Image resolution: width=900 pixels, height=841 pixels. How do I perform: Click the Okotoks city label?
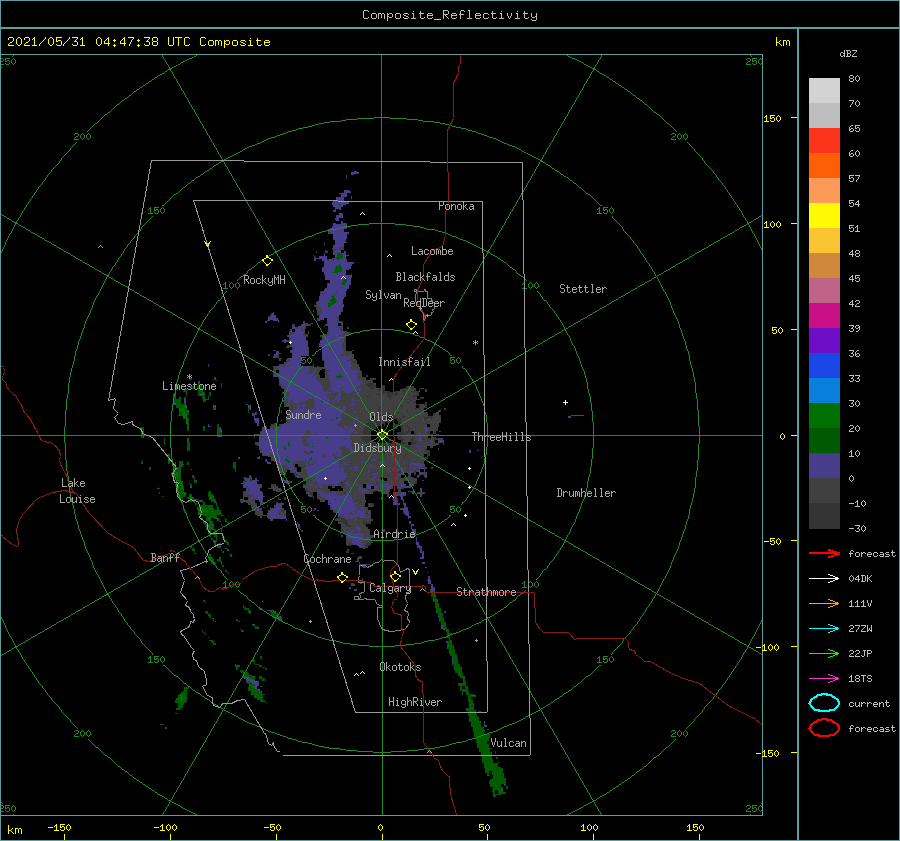point(400,667)
